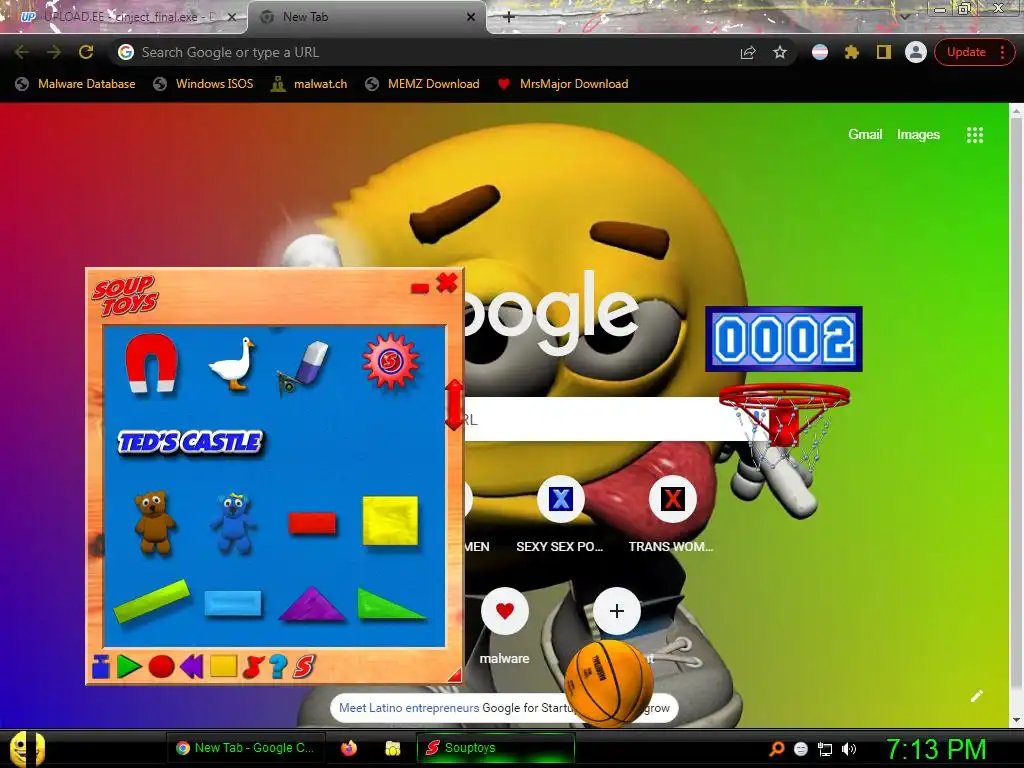
Task: Open the Ted's Castle toy set heading
Action: pos(190,442)
